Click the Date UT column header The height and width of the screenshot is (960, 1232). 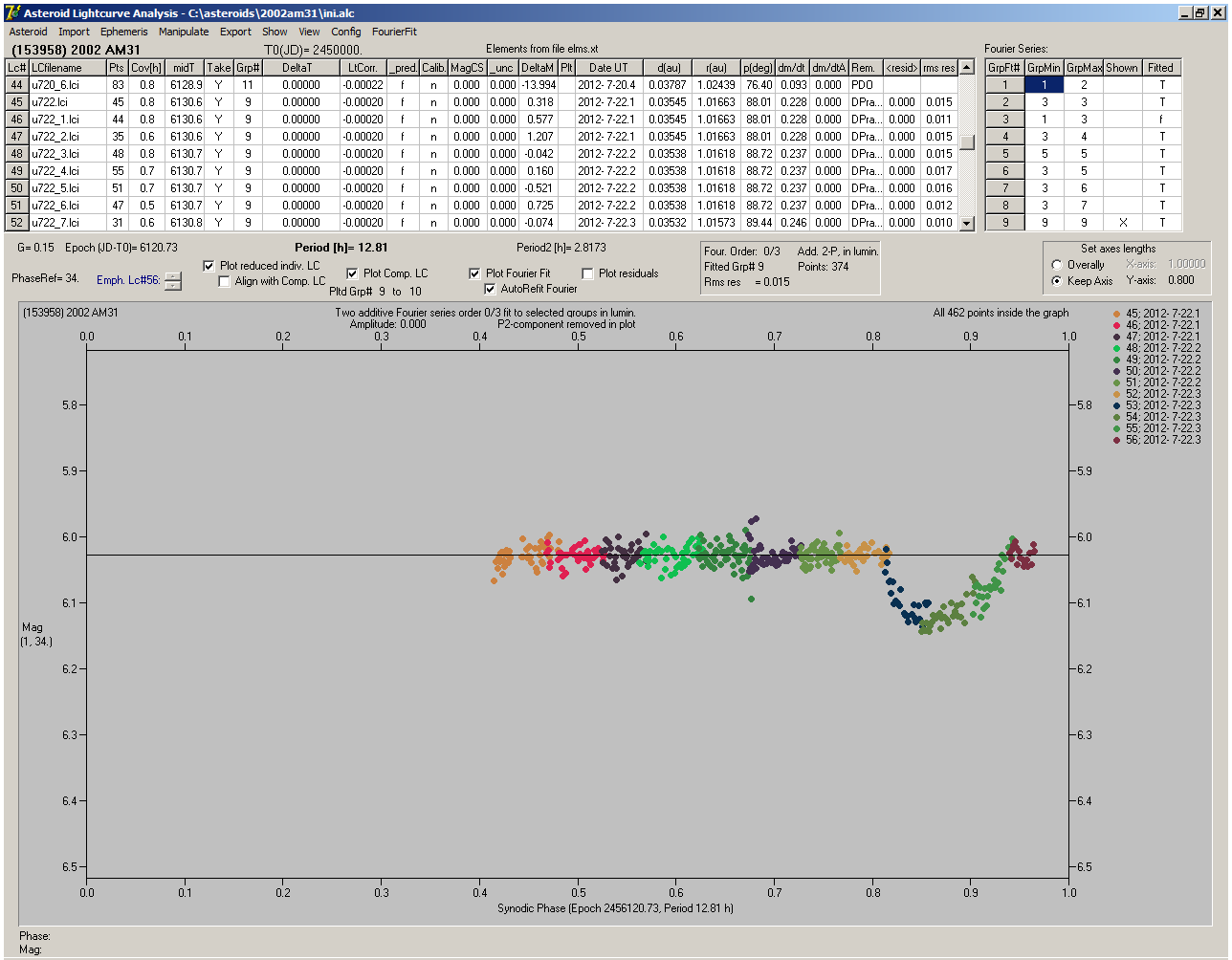[x=608, y=68]
